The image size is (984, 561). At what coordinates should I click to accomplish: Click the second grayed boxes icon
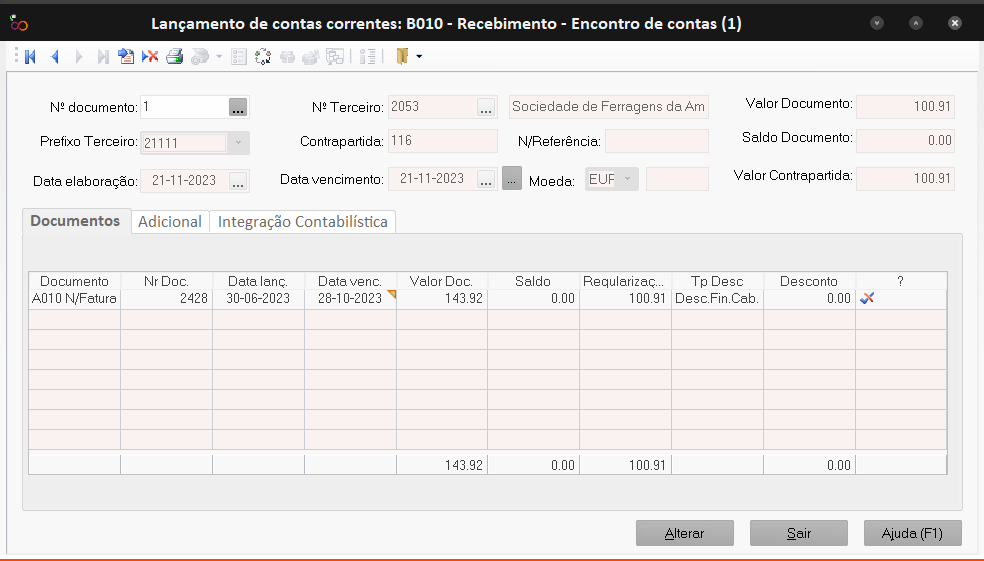pyautogui.click(x=311, y=57)
